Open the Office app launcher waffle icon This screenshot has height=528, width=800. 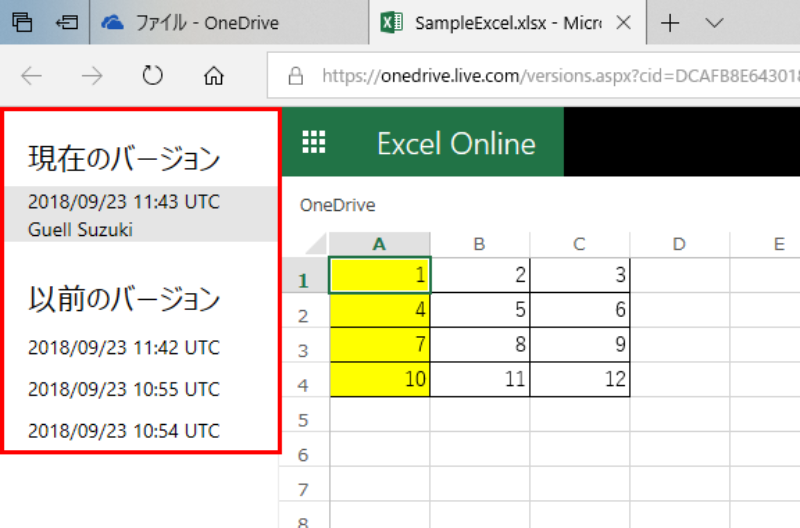313,143
